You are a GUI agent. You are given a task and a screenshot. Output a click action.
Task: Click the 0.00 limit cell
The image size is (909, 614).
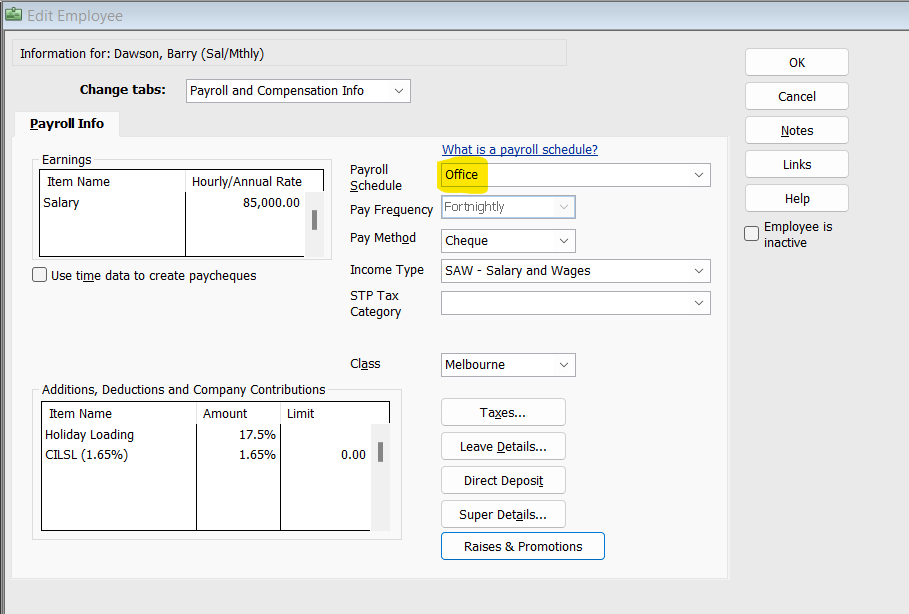pos(325,455)
